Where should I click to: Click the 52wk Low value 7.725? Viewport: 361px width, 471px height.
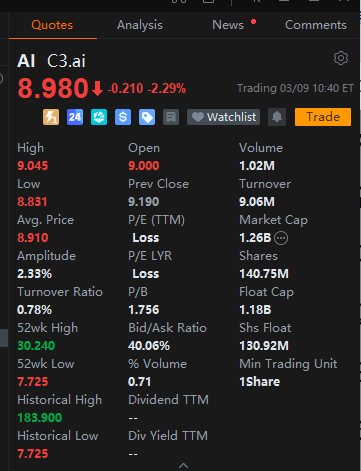[33, 382]
